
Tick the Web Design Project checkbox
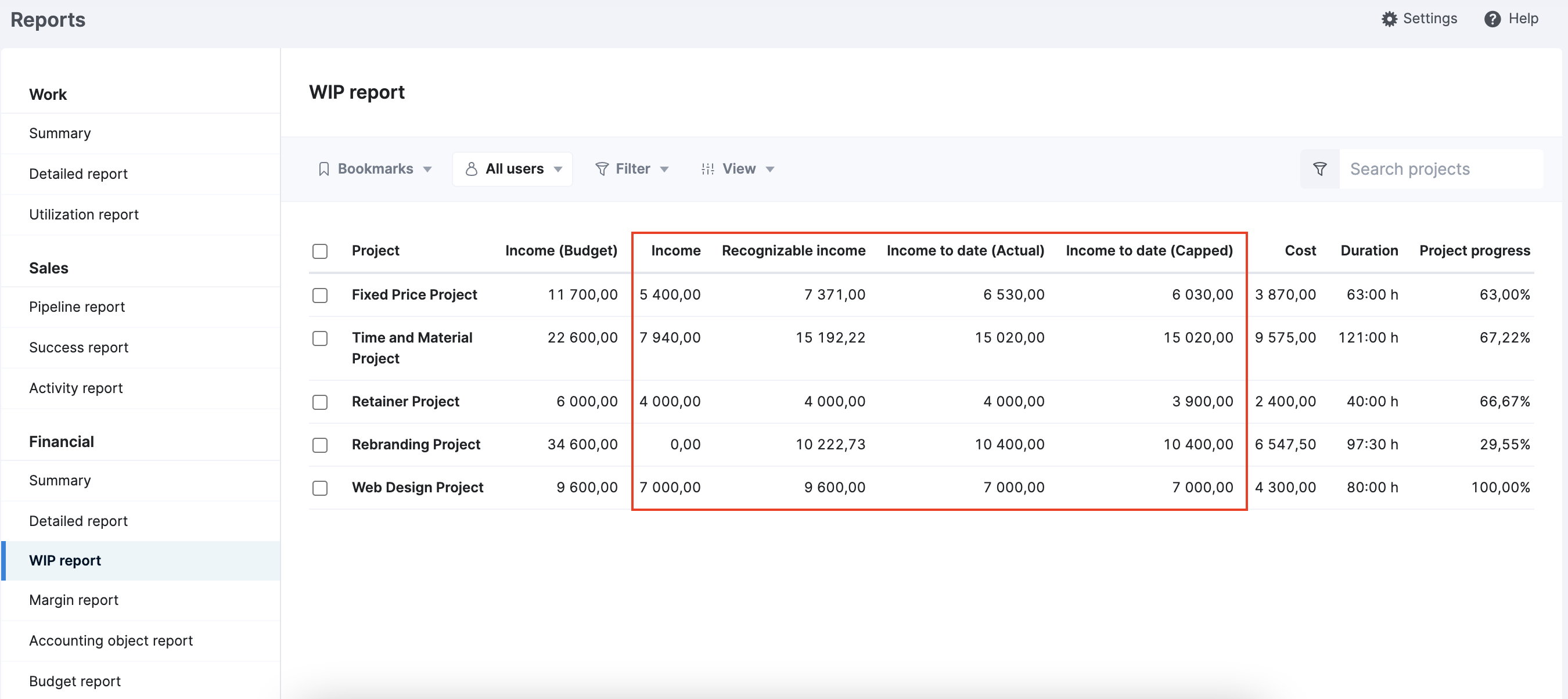pyautogui.click(x=320, y=488)
